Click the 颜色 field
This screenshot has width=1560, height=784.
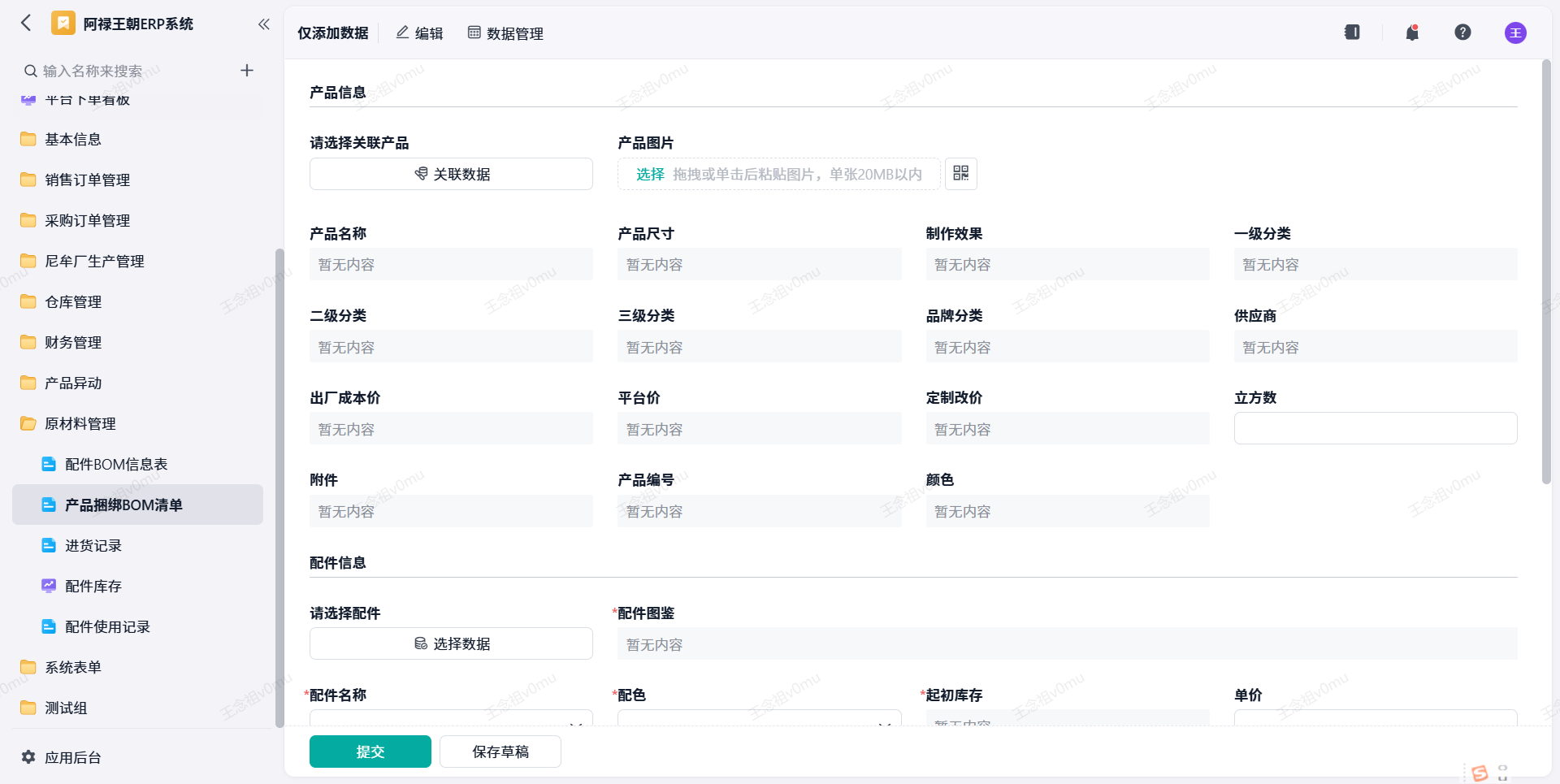pyautogui.click(x=1068, y=511)
